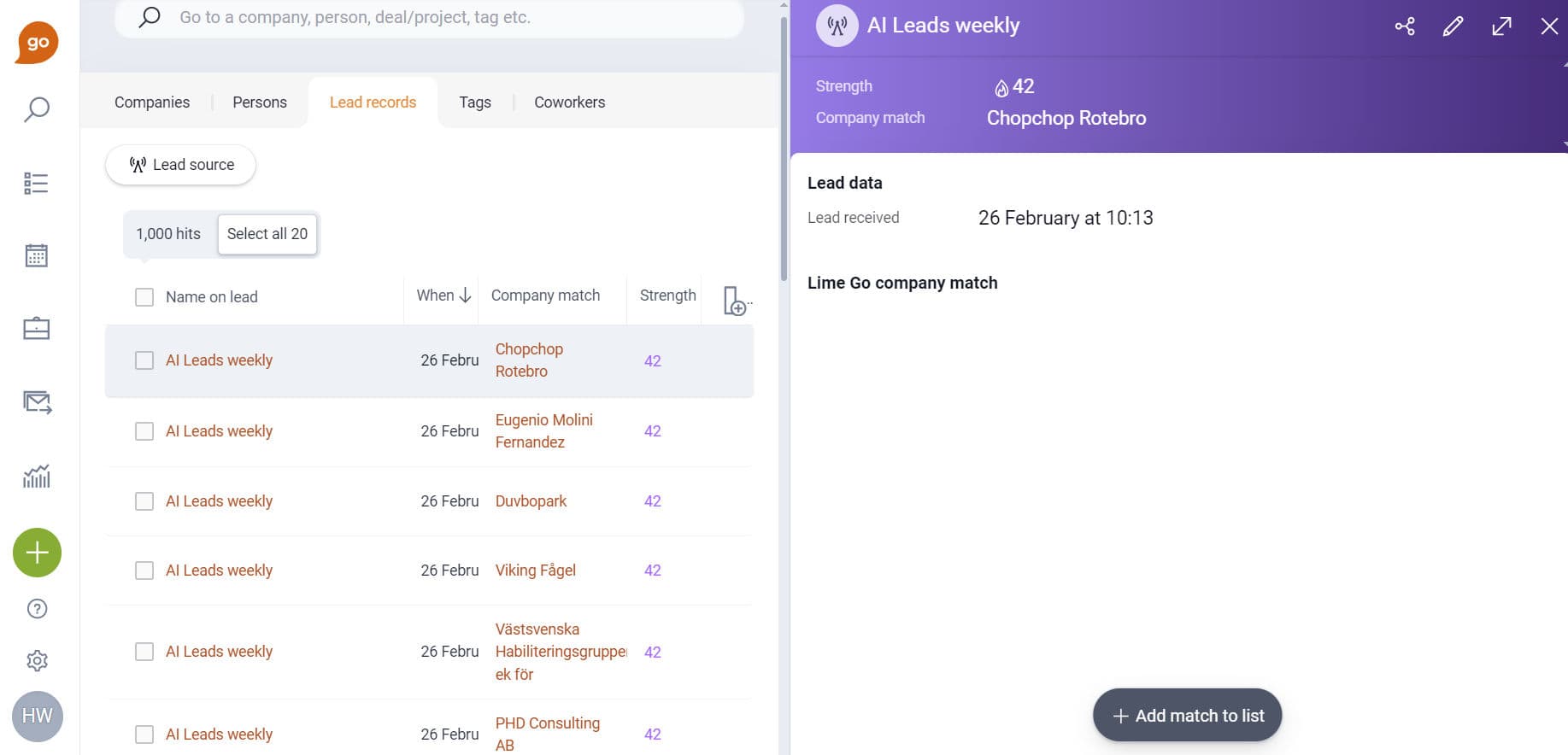Switch to the Companies tab
1568x755 pixels.
tap(152, 102)
